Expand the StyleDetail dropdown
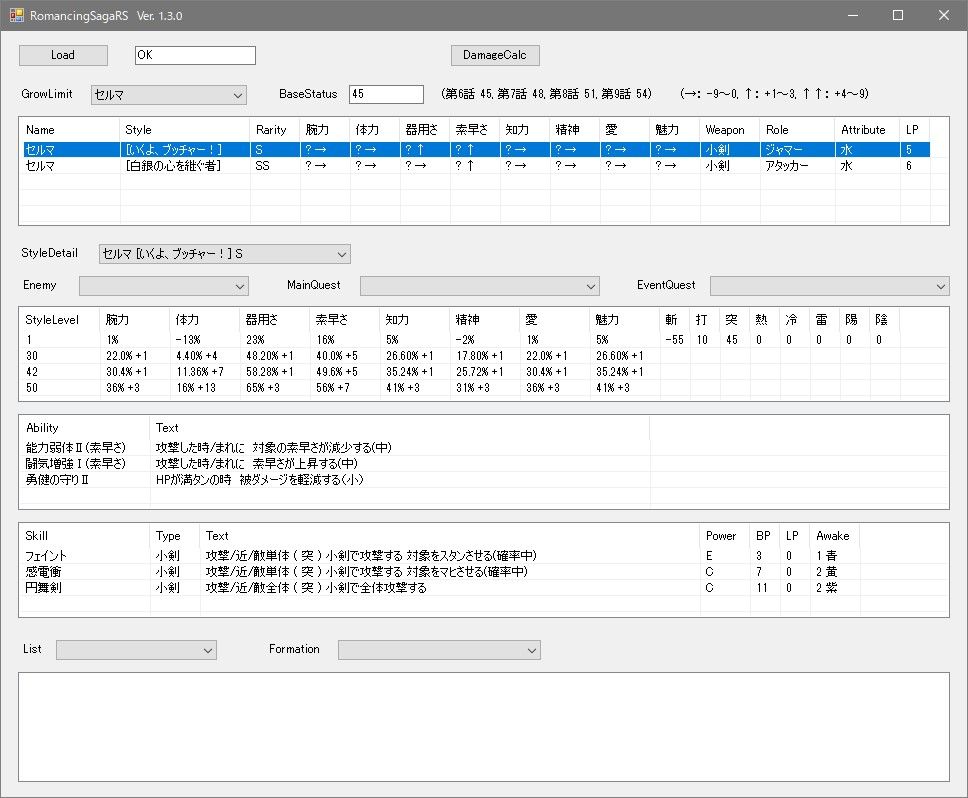968x798 pixels. [x=225, y=254]
